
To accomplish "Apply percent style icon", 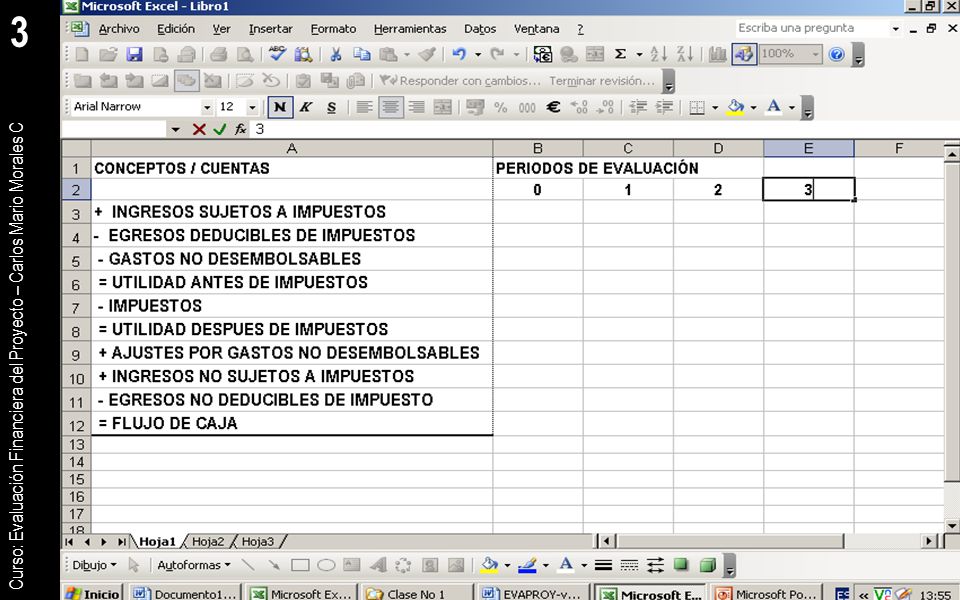I will click(x=501, y=107).
